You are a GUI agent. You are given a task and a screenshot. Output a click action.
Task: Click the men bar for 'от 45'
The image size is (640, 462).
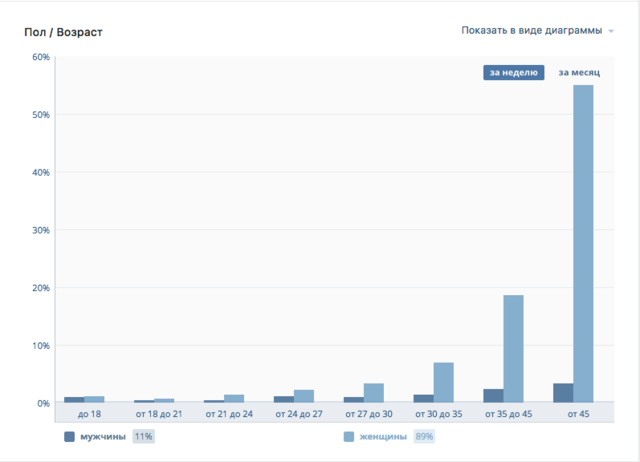click(x=563, y=393)
